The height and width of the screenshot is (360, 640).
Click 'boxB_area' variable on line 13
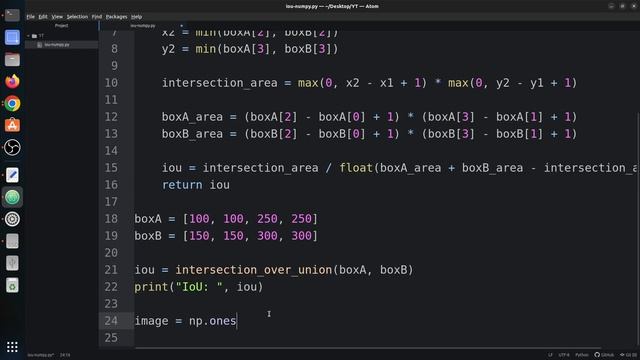(x=192, y=134)
